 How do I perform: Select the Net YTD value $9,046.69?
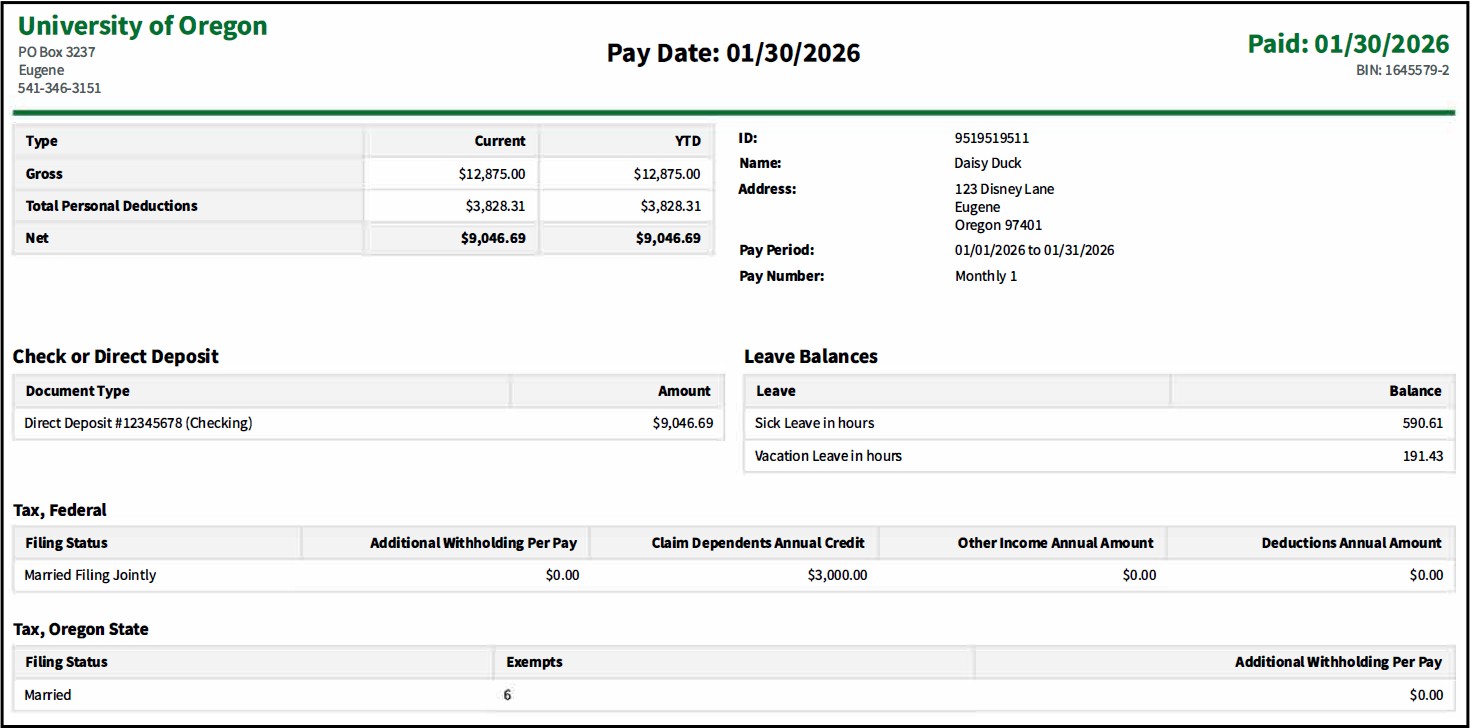[x=669, y=239]
